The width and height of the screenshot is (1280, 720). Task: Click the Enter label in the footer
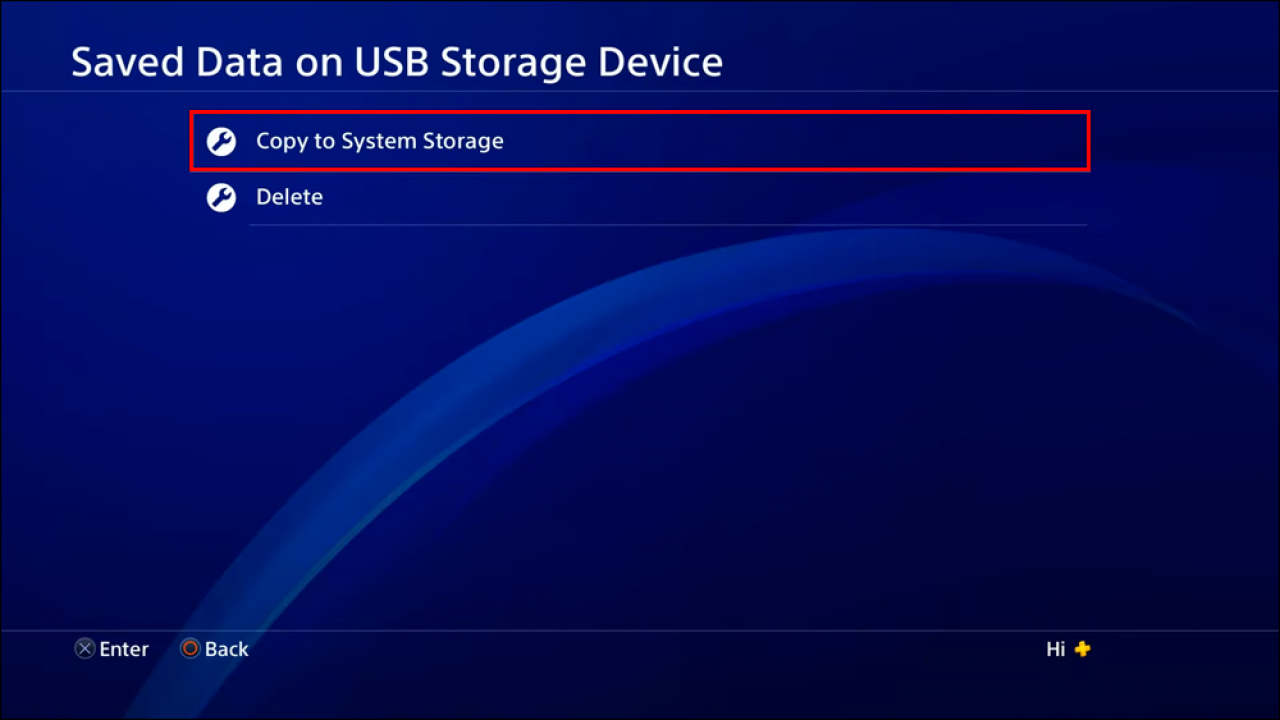pyautogui.click(x=124, y=650)
